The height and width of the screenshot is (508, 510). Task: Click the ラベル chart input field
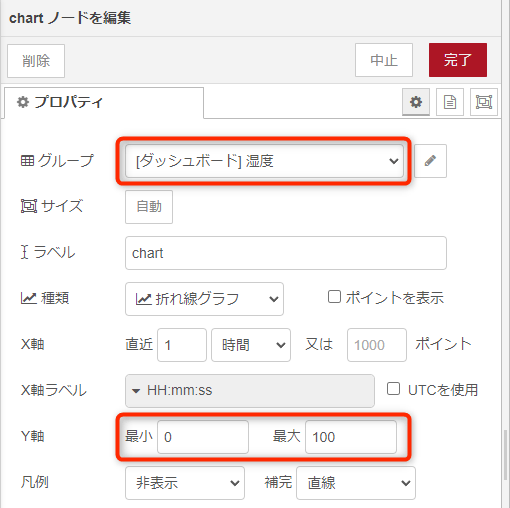coord(286,253)
